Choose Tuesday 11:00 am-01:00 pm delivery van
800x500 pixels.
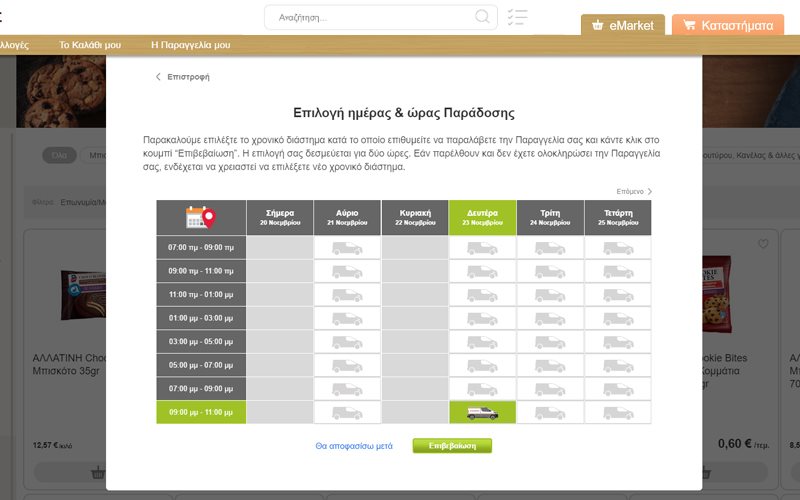pyautogui.click(x=550, y=295)
